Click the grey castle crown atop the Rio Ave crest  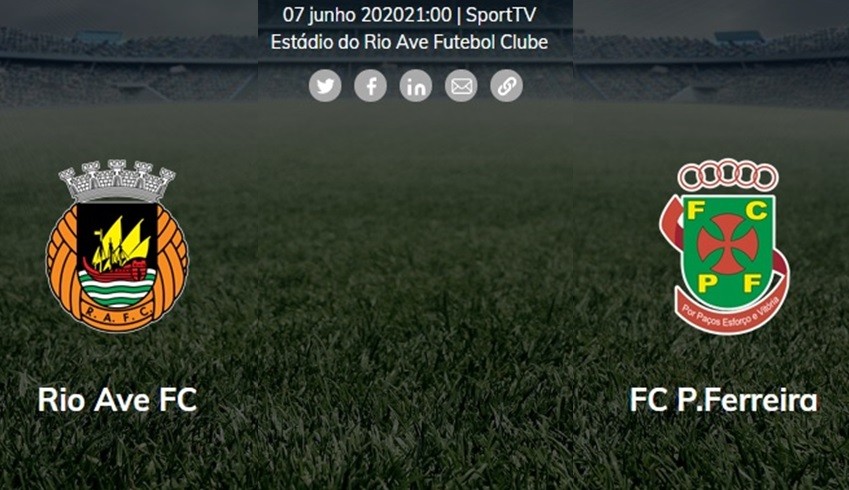click(x=117, y=180)
